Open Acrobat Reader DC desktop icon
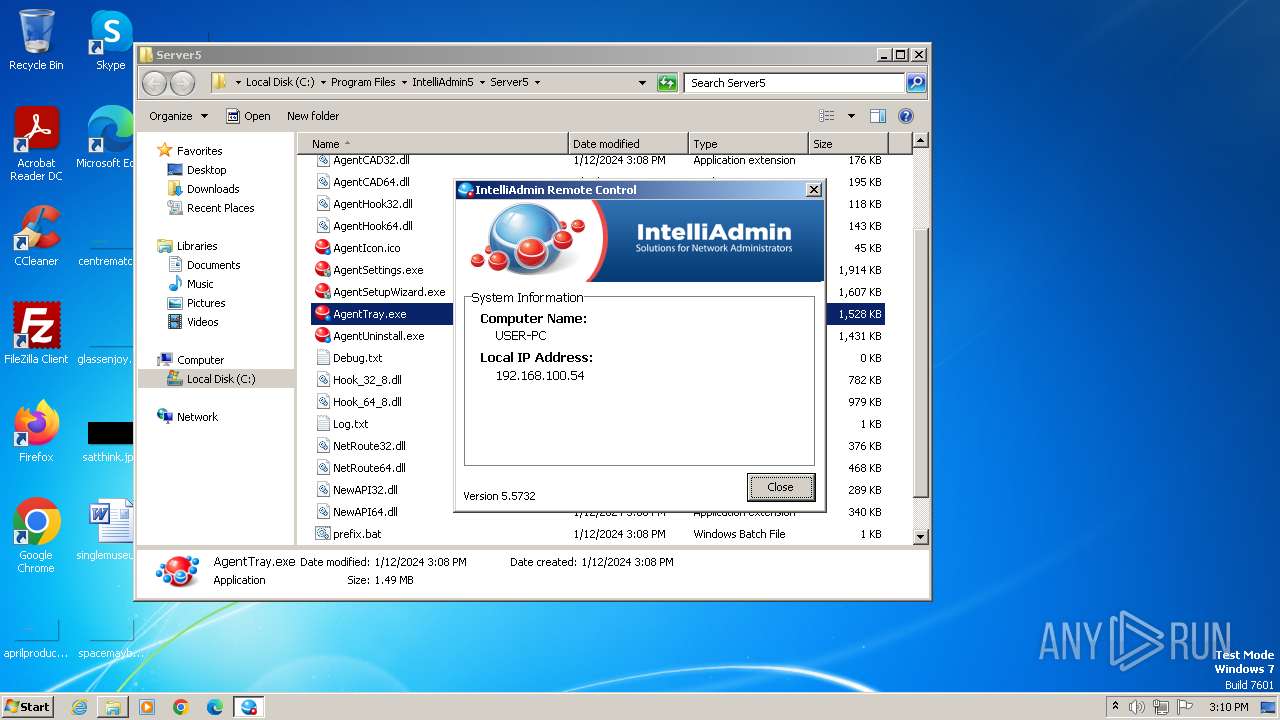This screenshot has width=1280, height=720. click(x=36, y=145)
